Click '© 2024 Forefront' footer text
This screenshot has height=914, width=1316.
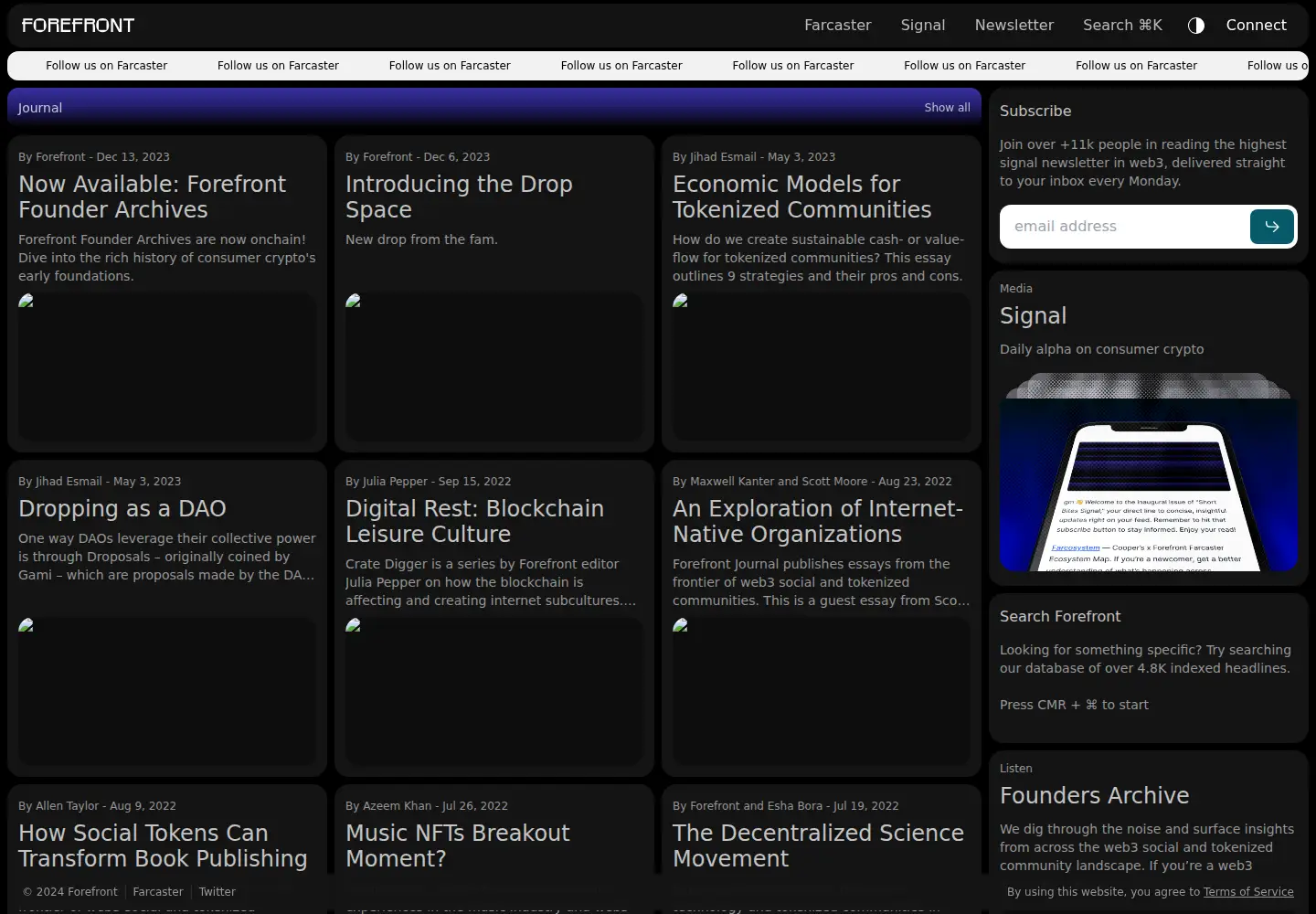(x=69, y=892)
